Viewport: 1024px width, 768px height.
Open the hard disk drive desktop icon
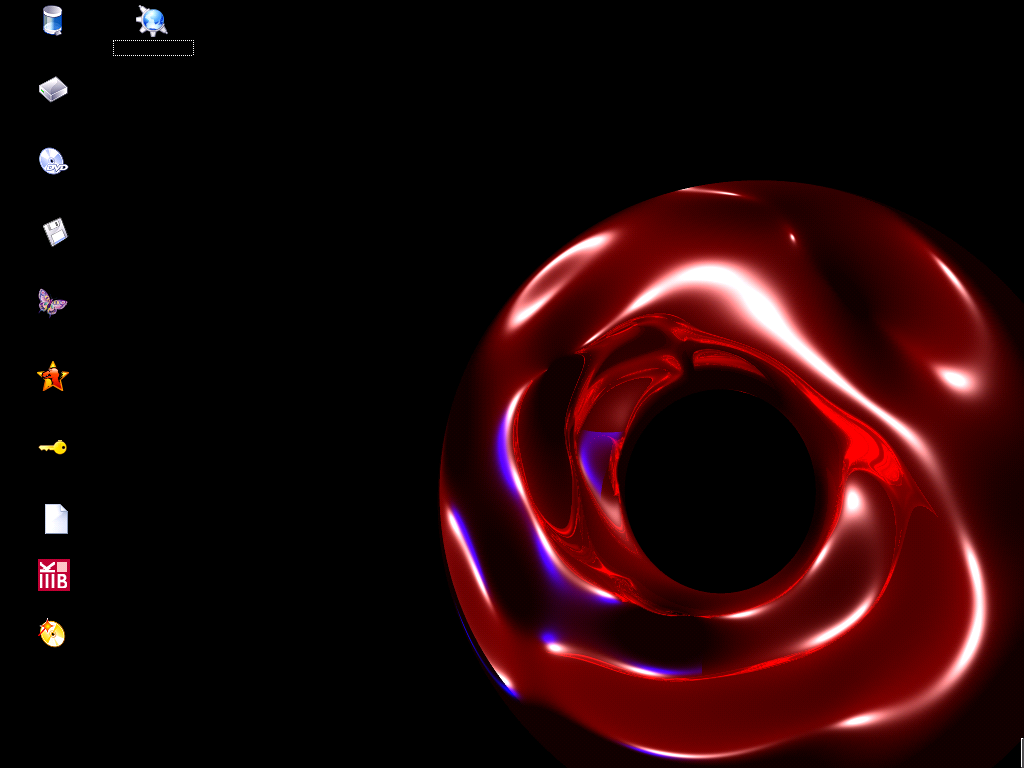click(53, 89)
